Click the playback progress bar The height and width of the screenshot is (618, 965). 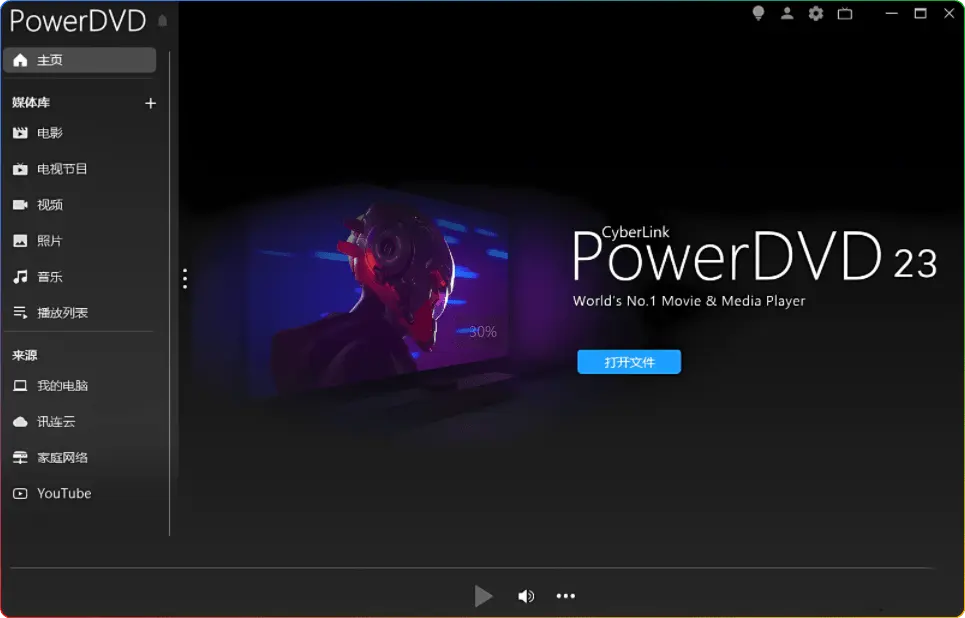(x=473, y=568)
